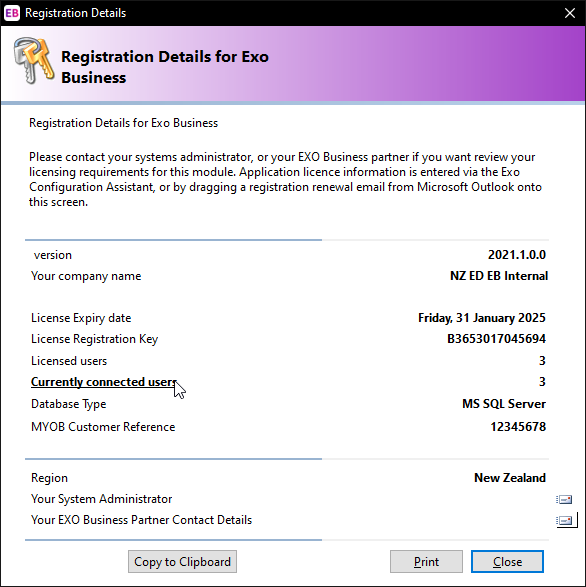Viewport: 586px width, 587px height.
Task: Click the Copy to Clipboard button
Action: point(182,562)
